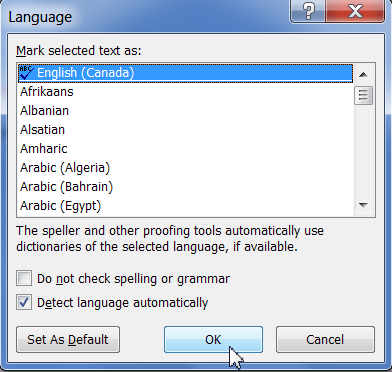392x372 pixels.
Task: Click the language list scrollbar thumb
Action: [x=364, y=96]
